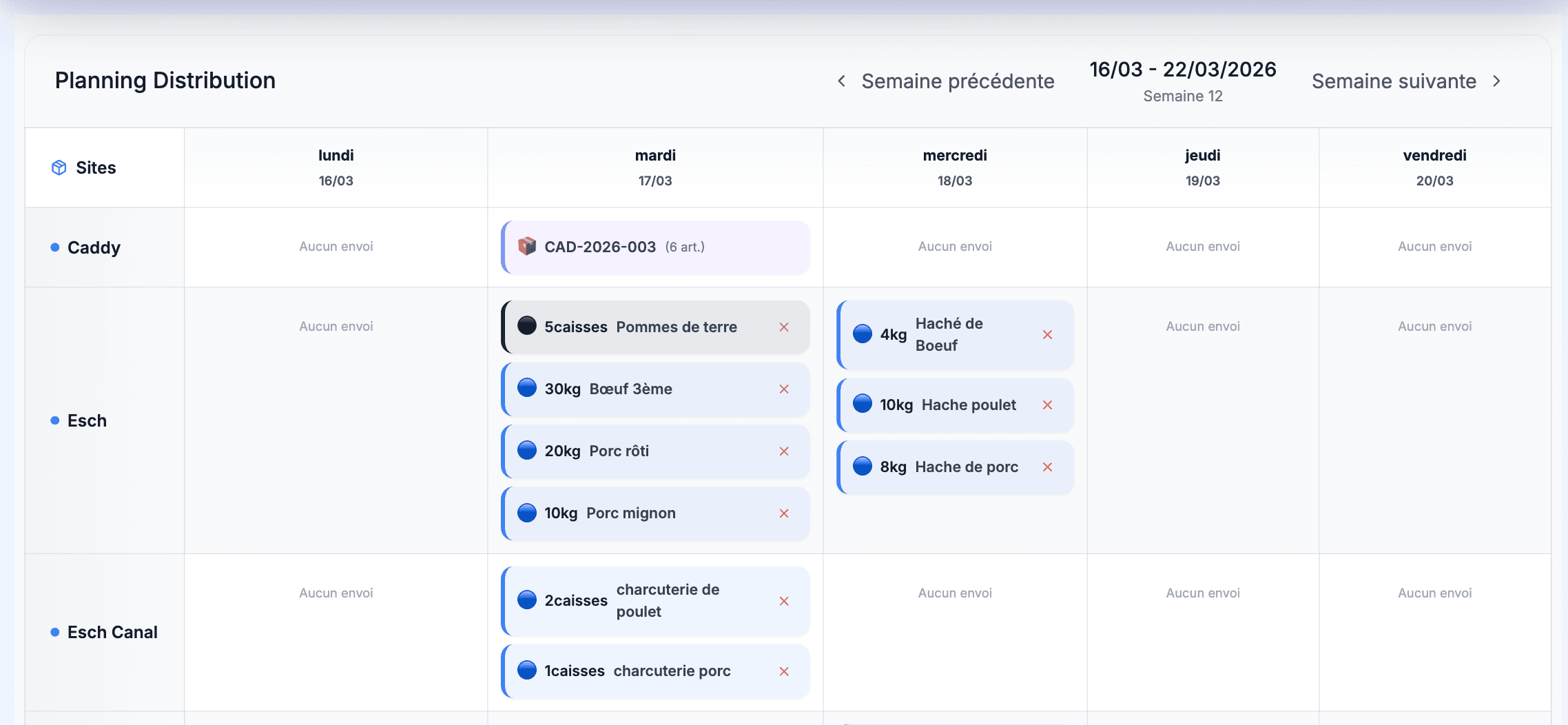
Task: Go to Semaine suivante
Action: click(x=1406, y=81)
